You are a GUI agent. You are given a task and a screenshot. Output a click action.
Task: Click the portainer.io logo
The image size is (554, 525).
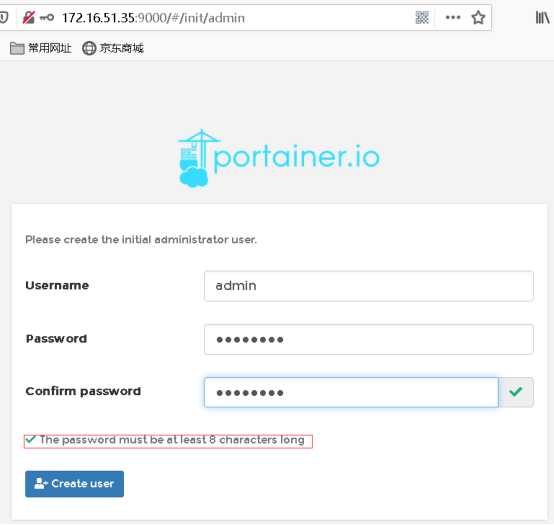click(x=278, y=158)
